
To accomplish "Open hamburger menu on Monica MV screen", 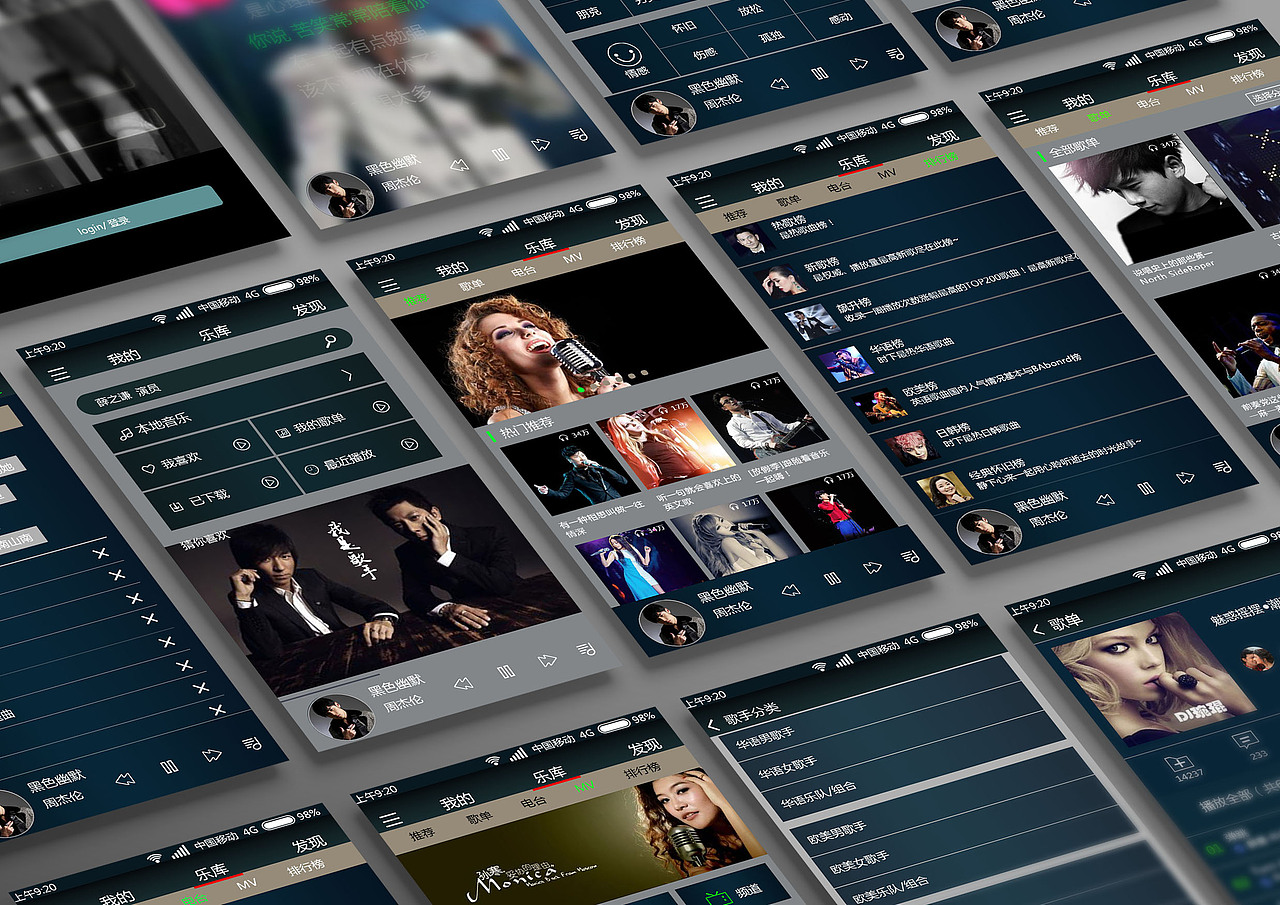I will click(391, 818).
